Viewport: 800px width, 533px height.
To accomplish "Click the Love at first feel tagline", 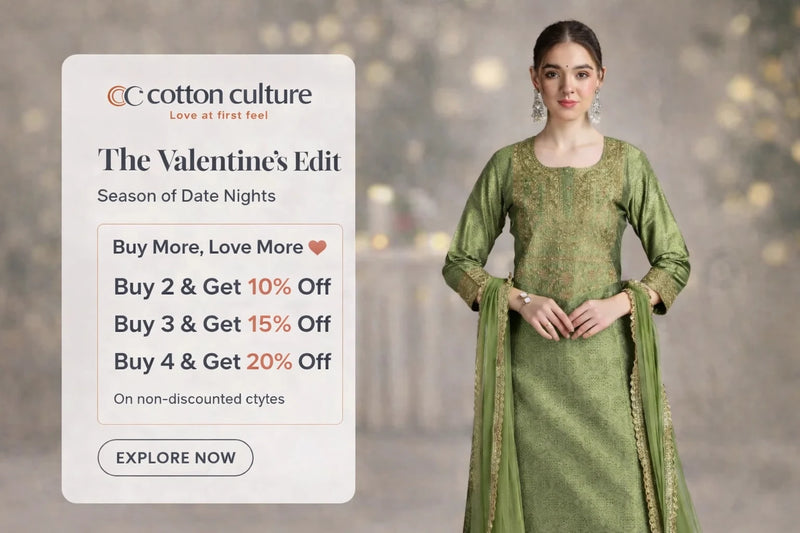I will pyautogui.click(x=219, y=115).
